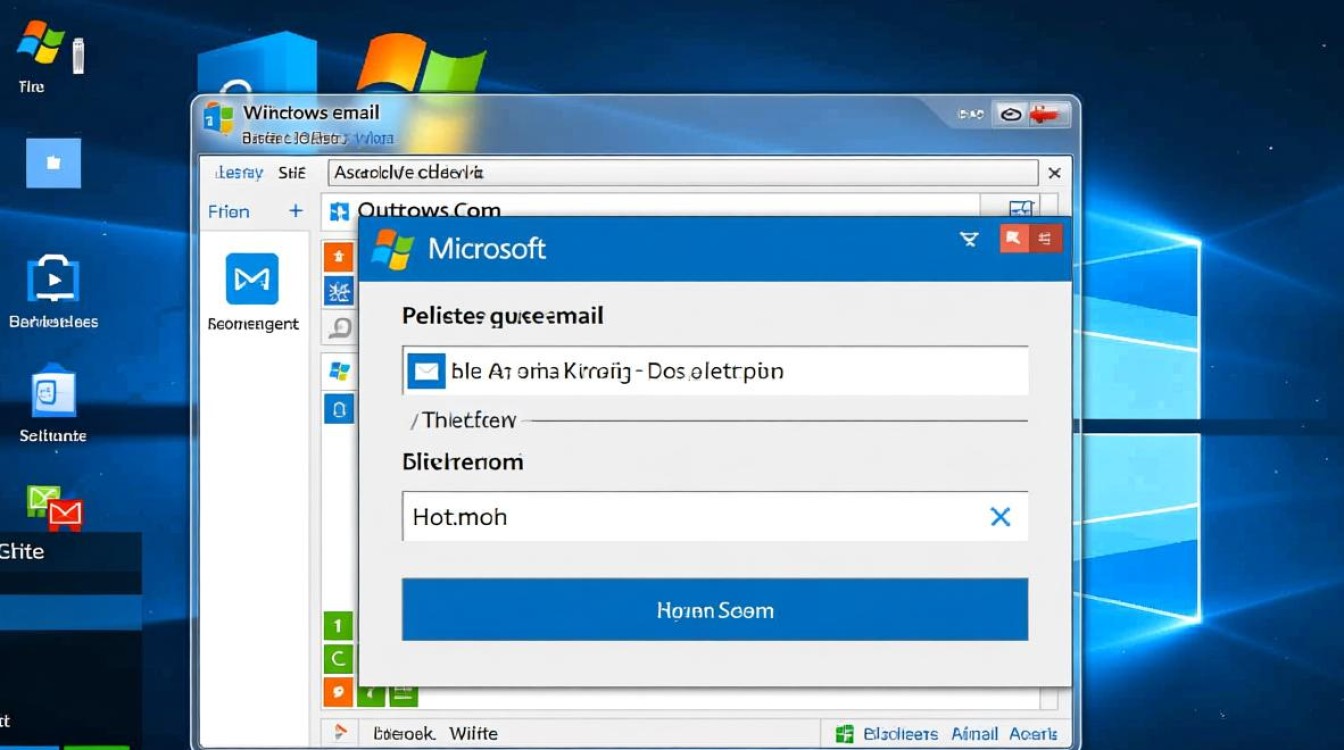Select the "Wiifte" tab at bottom
The image size is (1344, 750).
point(473,733)
